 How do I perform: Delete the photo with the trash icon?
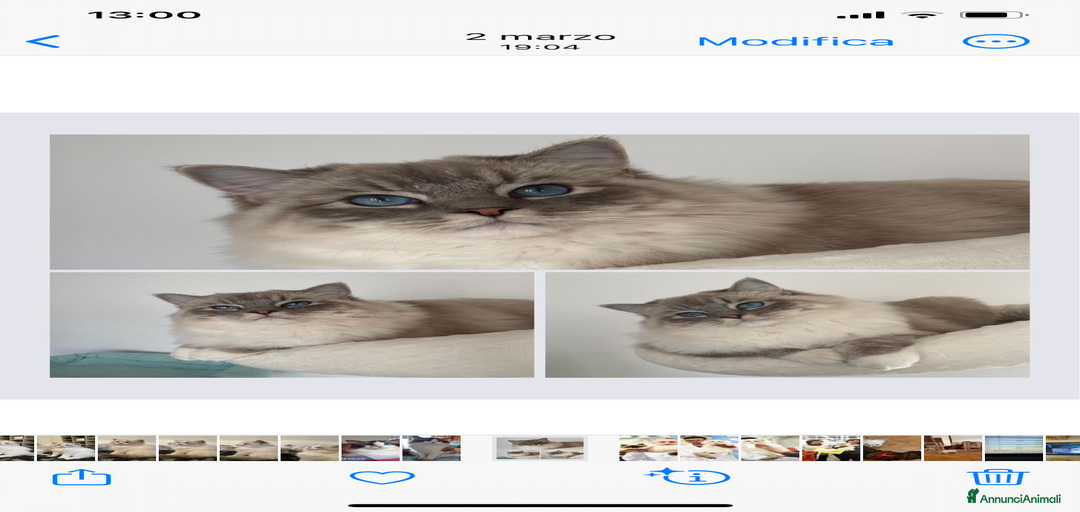[x=997, y=477]
